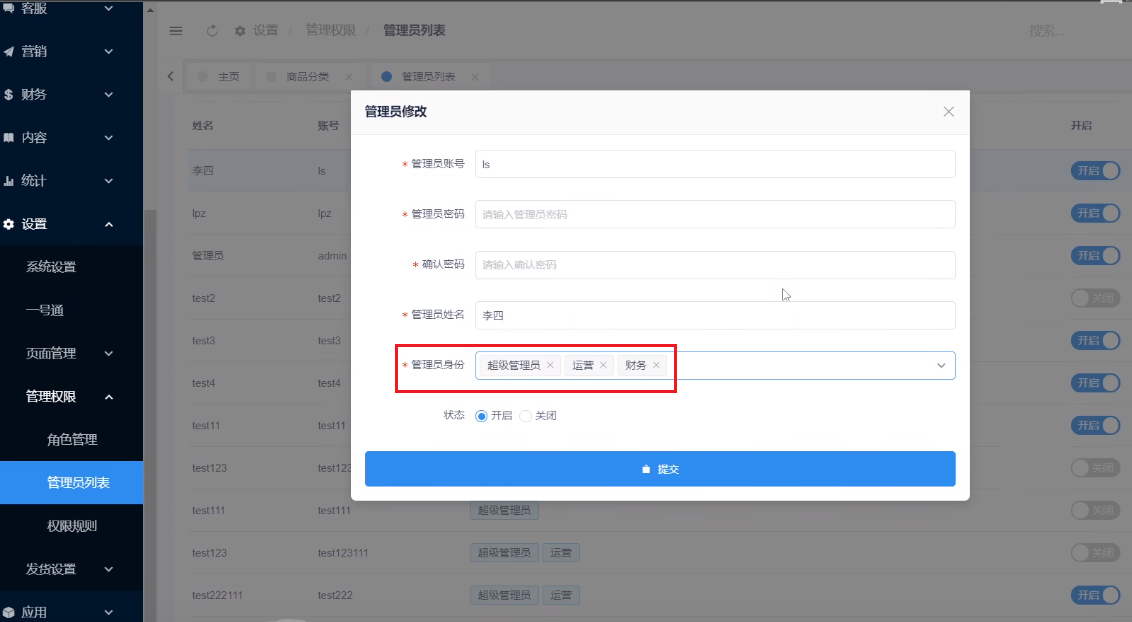1132x622 pixels.
Task: Click the 管理权限 breadcrumb link
Action: tap(331, 30)
